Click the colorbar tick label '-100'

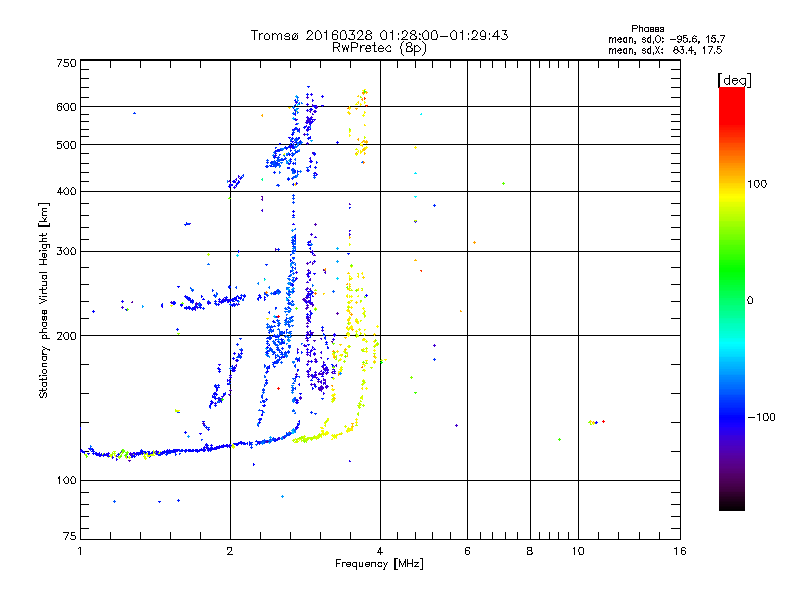tap(762, 417)
